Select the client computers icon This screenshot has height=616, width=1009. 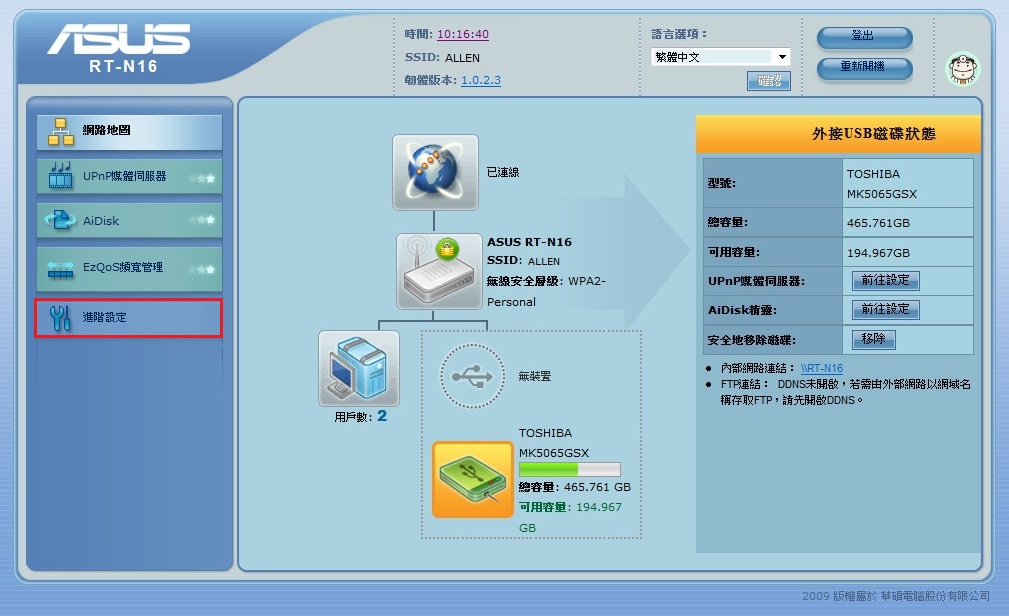point(358,368)
